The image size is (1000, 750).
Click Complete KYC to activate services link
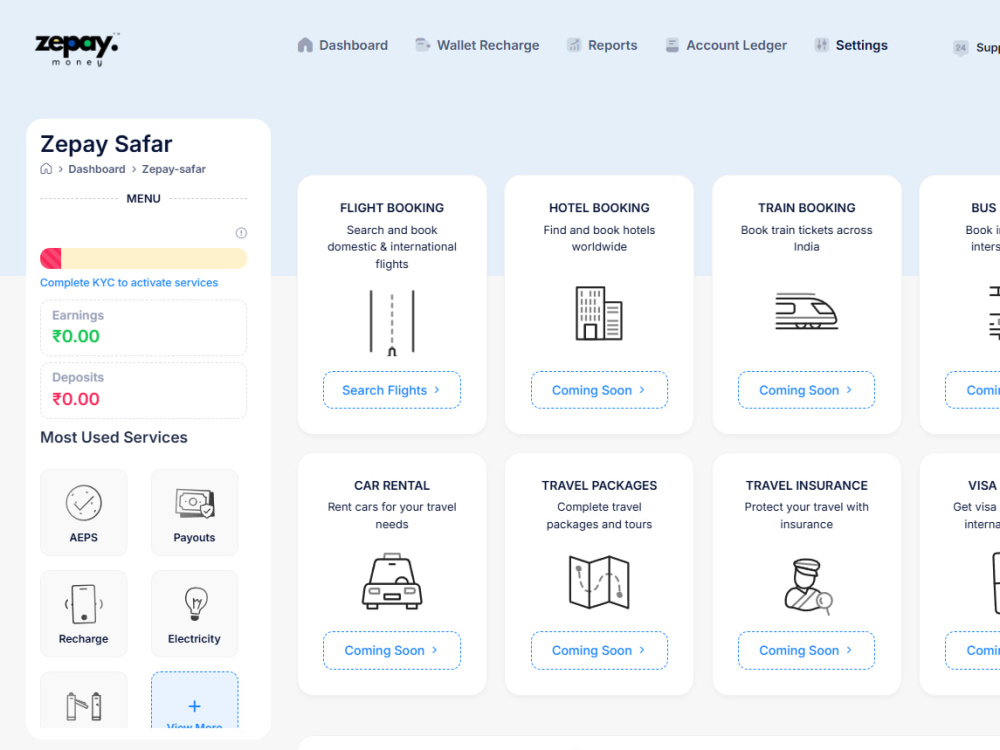(x=129, y=283)
